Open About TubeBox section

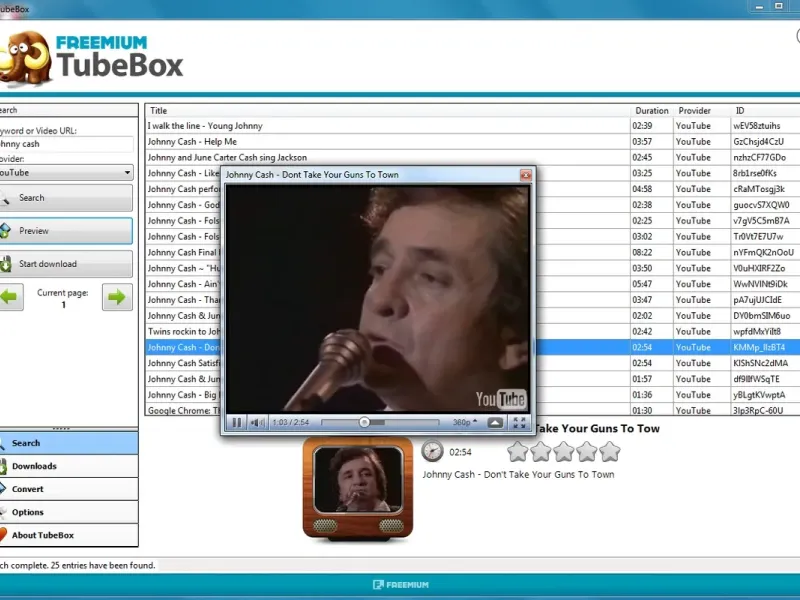tap(68, 535)
